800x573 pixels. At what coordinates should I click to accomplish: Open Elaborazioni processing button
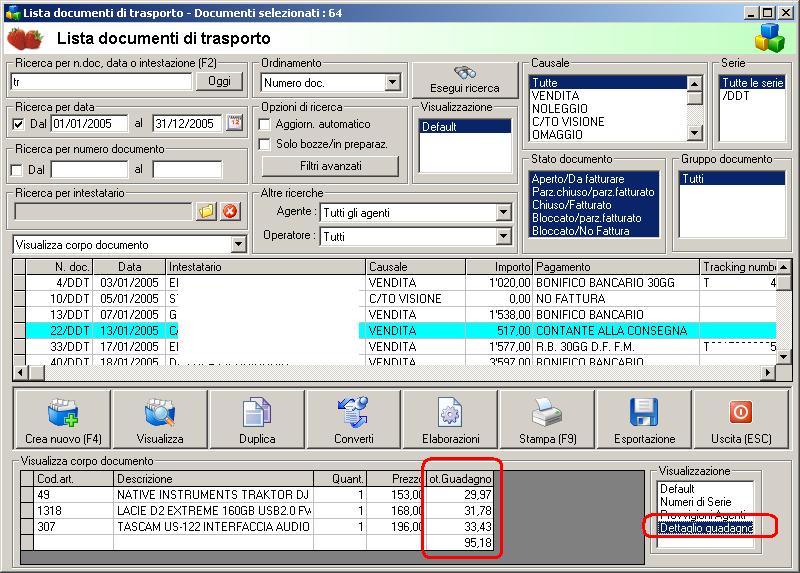pos(451,419)
